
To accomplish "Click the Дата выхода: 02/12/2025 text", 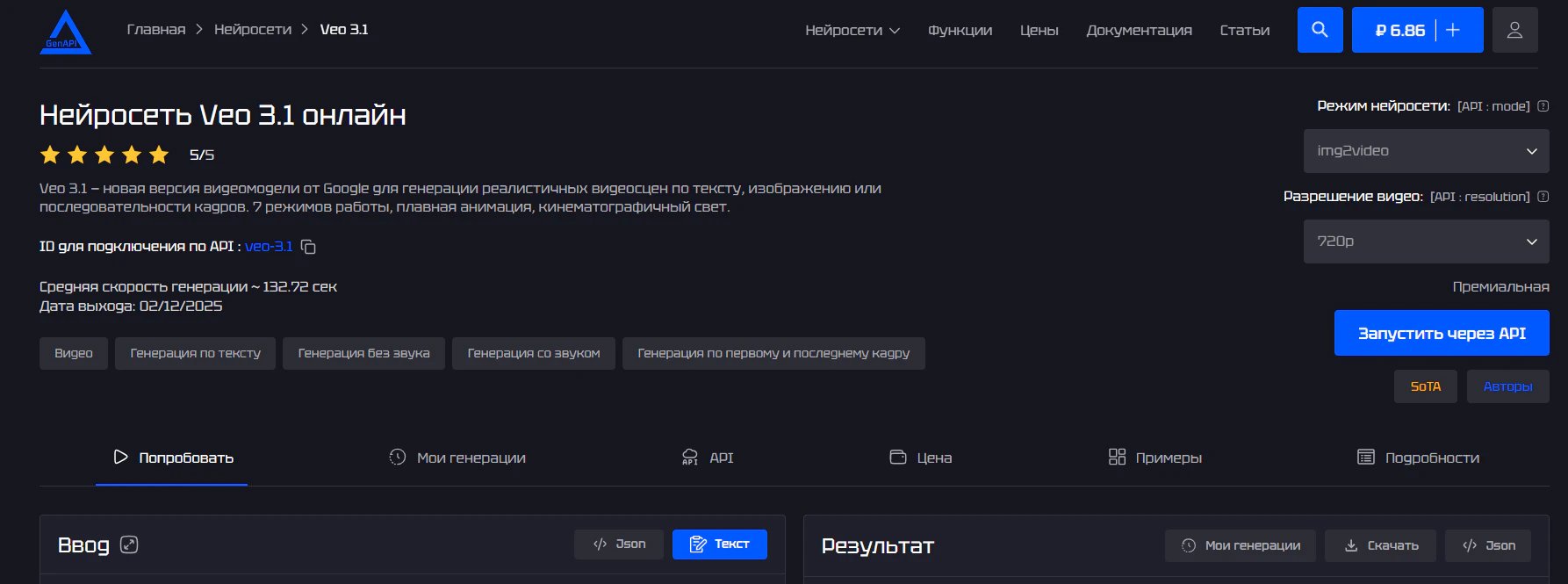I will (x=131, y=306).
